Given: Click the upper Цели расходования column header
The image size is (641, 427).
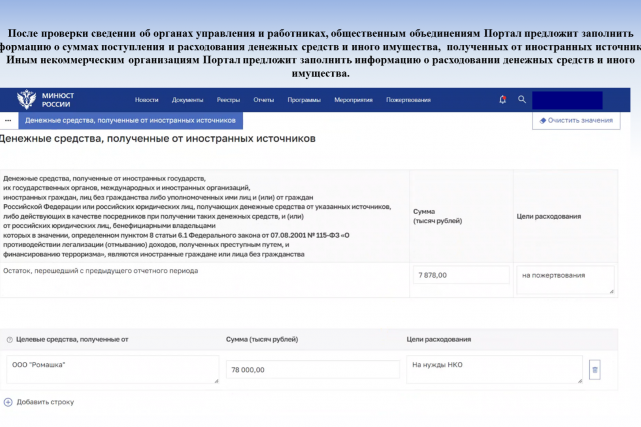Looking at the screenshot, I should click(549, 216).
